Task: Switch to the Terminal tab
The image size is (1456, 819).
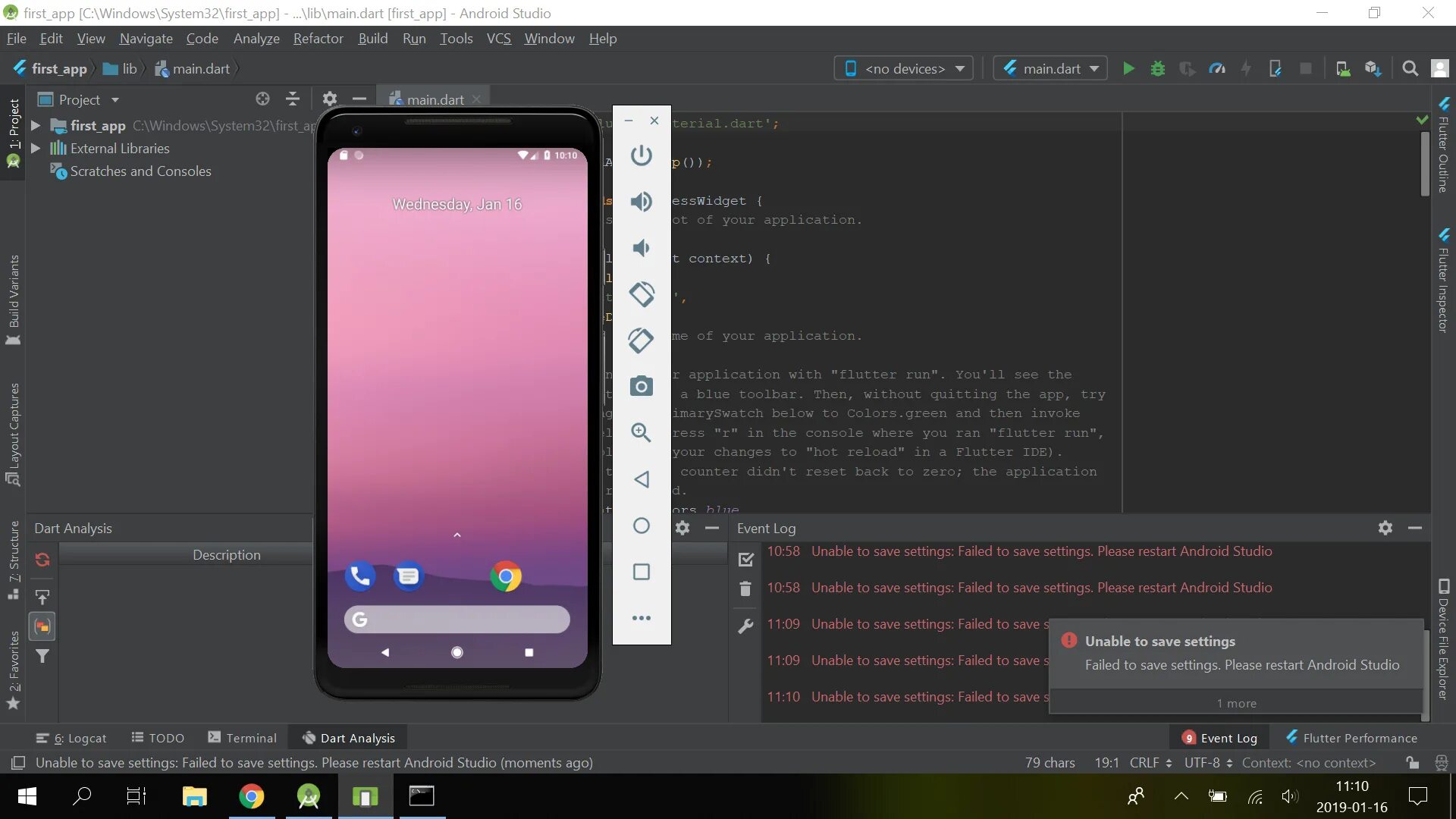Action: (243, 738)
